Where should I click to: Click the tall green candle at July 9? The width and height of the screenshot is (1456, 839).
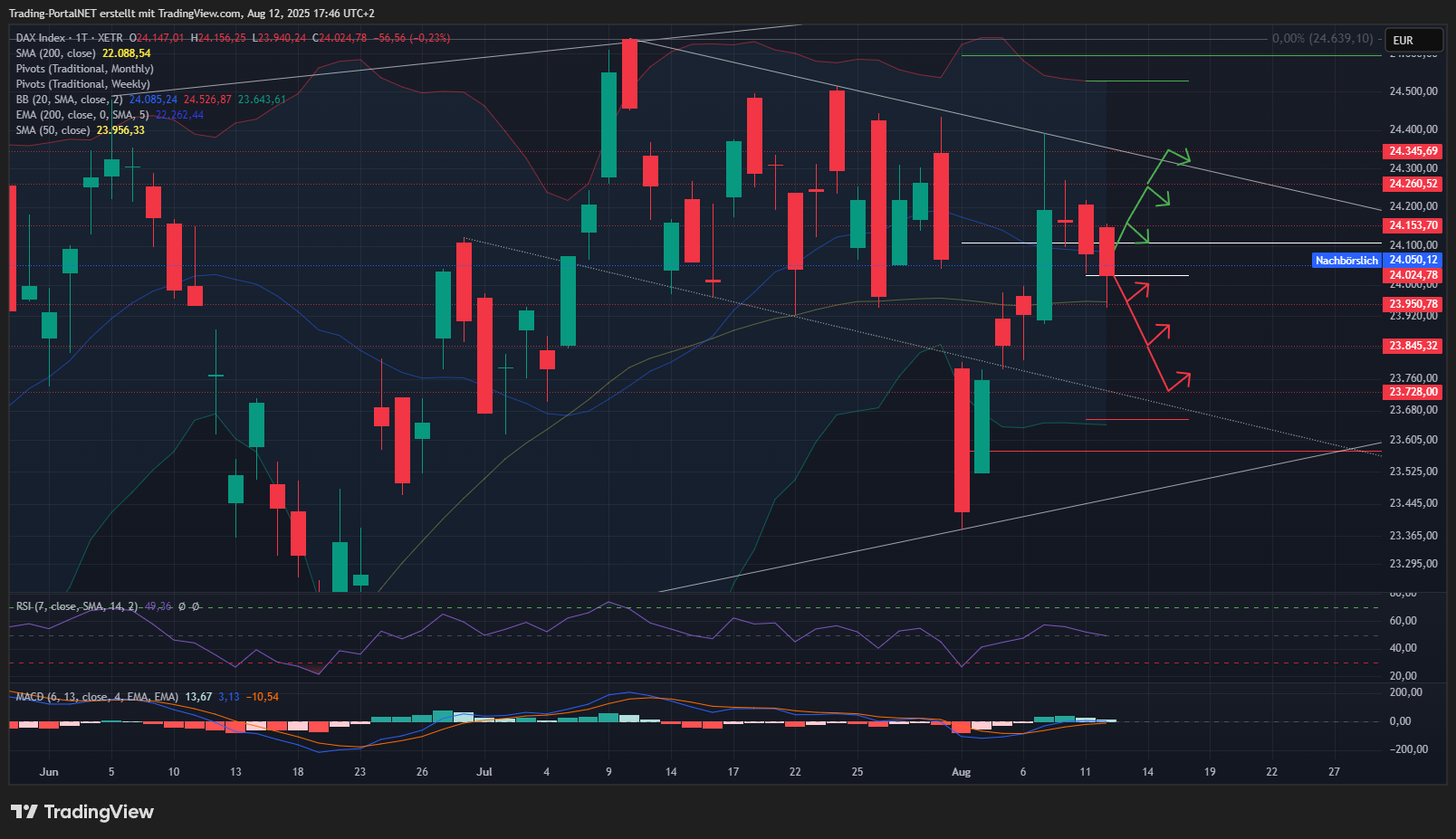tap(609, 124)
